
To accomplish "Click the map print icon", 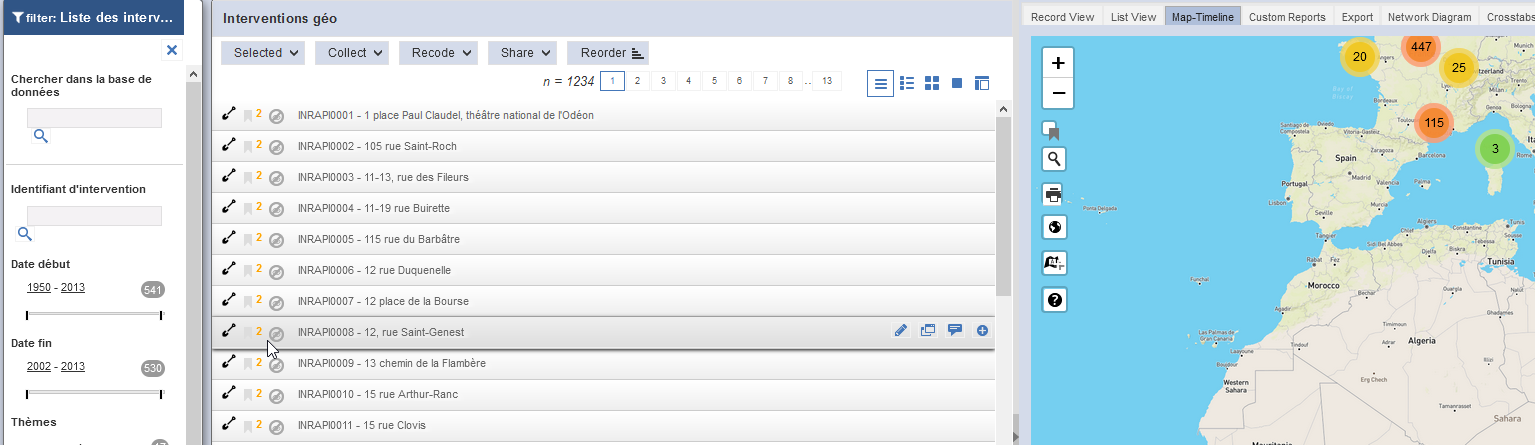I will coord(1054,194).
